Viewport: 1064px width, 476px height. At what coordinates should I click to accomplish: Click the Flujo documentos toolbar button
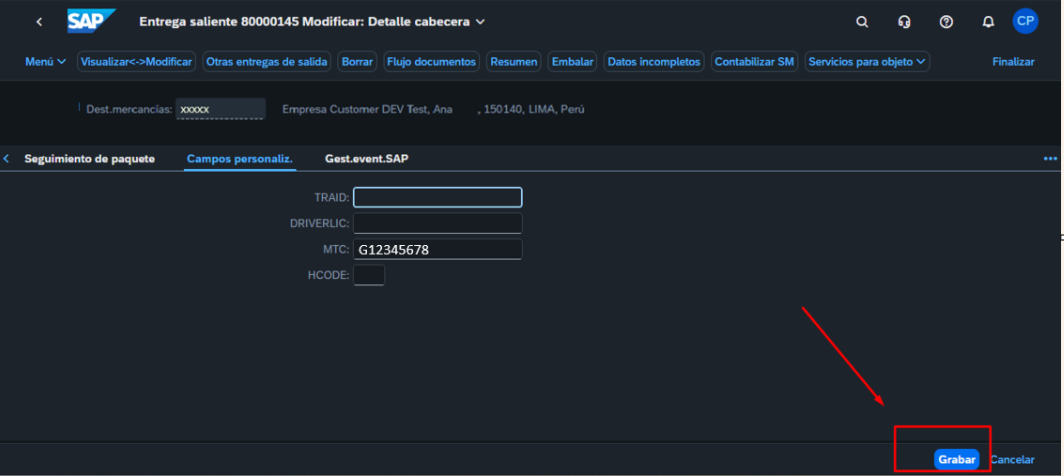click(432, 62)
